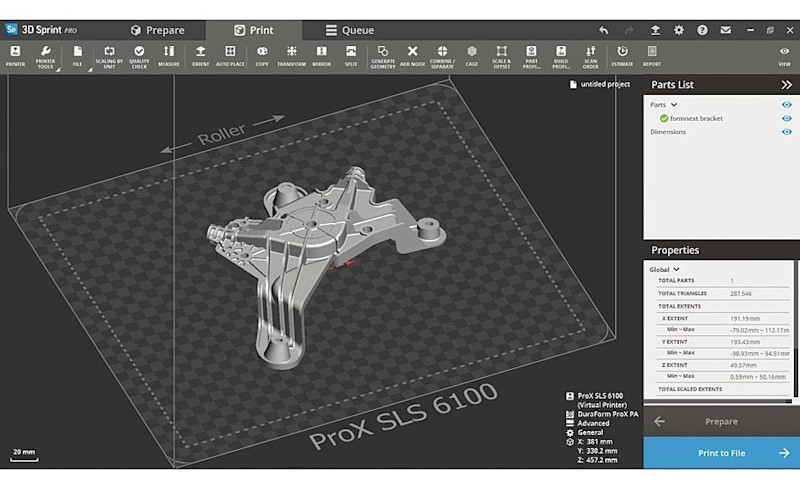Run the Estimate tool
Viewport: 800px width, 489px height.
pos(622,56)
